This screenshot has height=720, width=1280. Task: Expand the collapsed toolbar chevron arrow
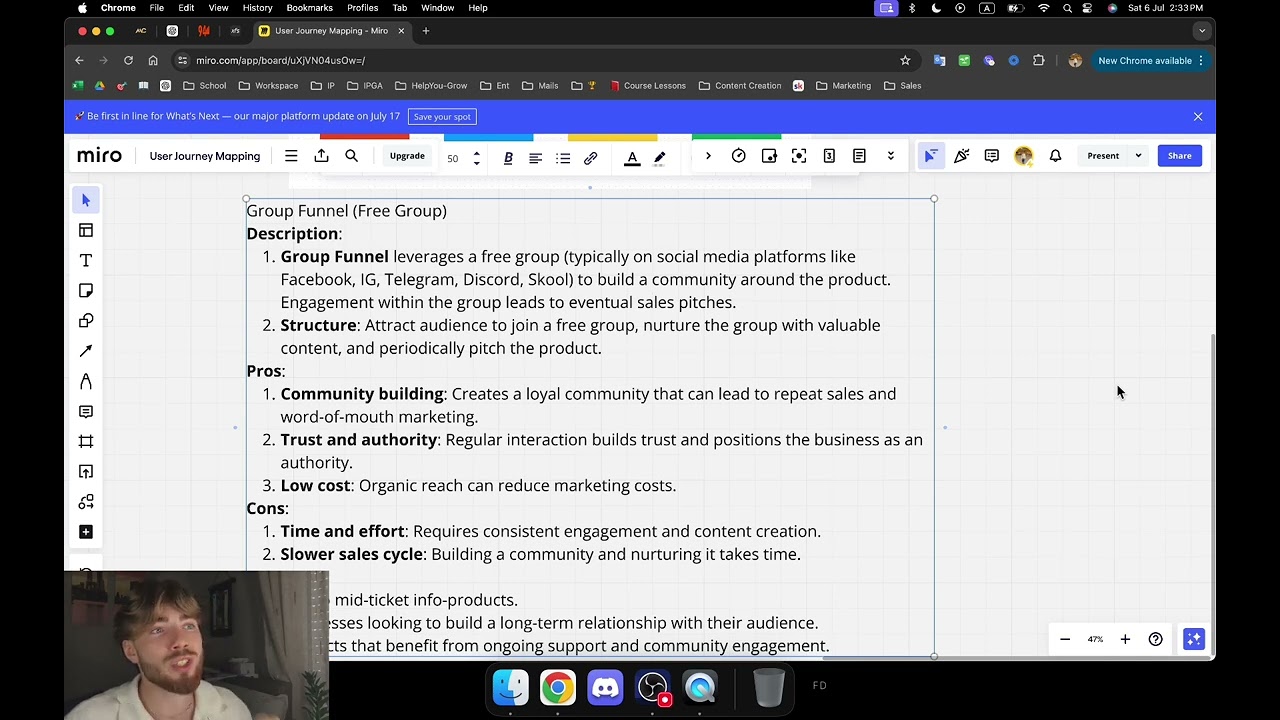[x=708, y=156]
